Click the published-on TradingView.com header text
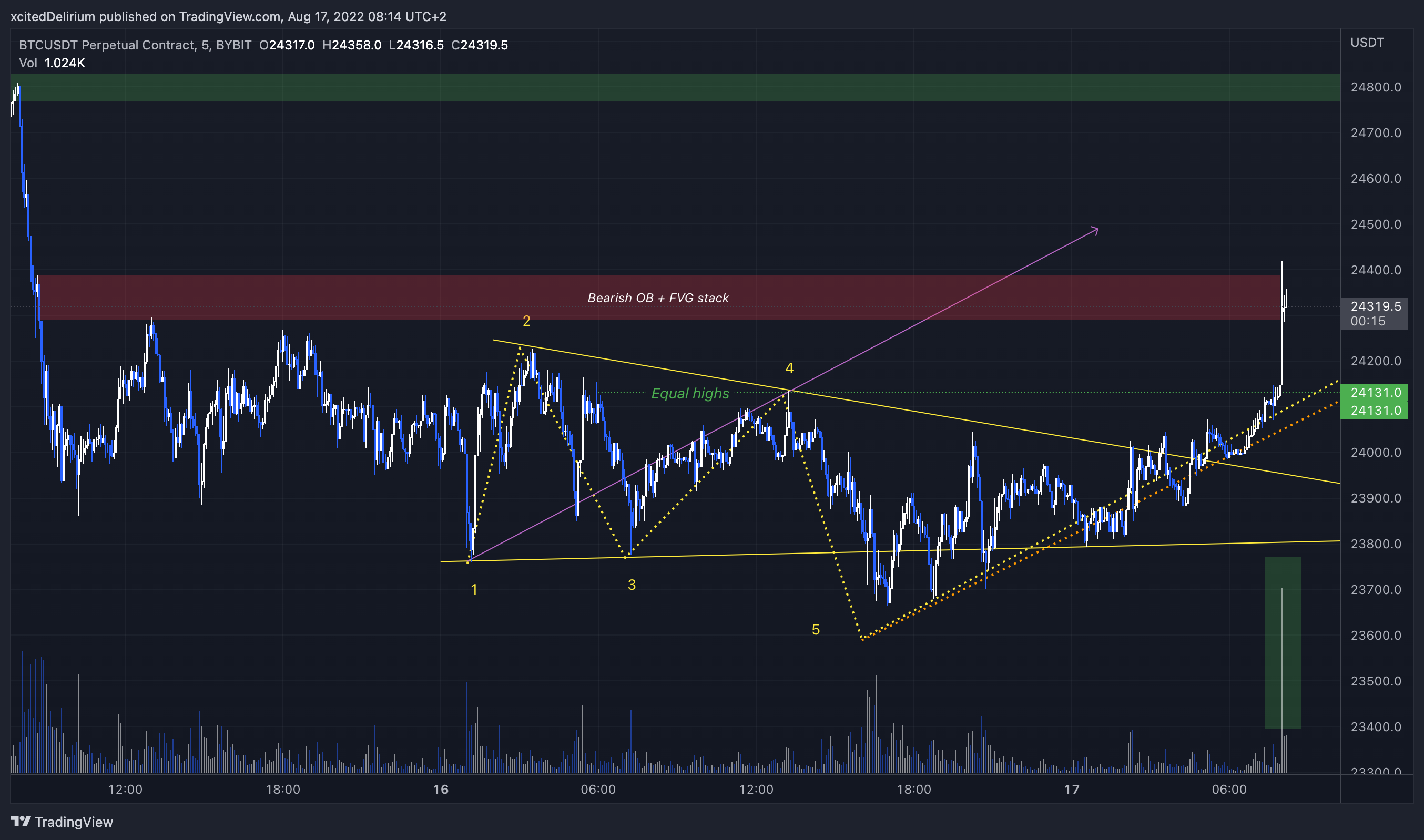Image resolution: width=1424 pixels, height=840 pixels. [228, 16]
